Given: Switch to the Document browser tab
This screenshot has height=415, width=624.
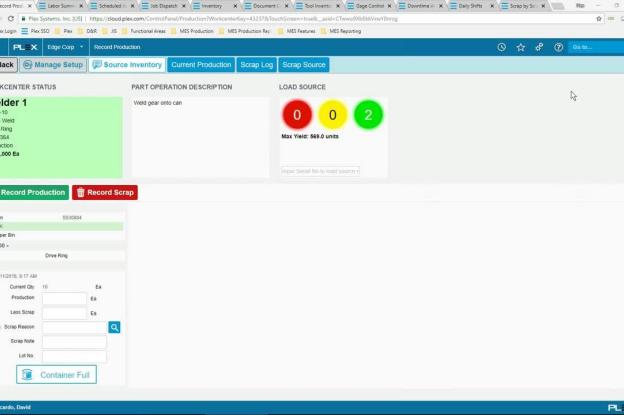Looking at the screenshot, I should 266,6.
